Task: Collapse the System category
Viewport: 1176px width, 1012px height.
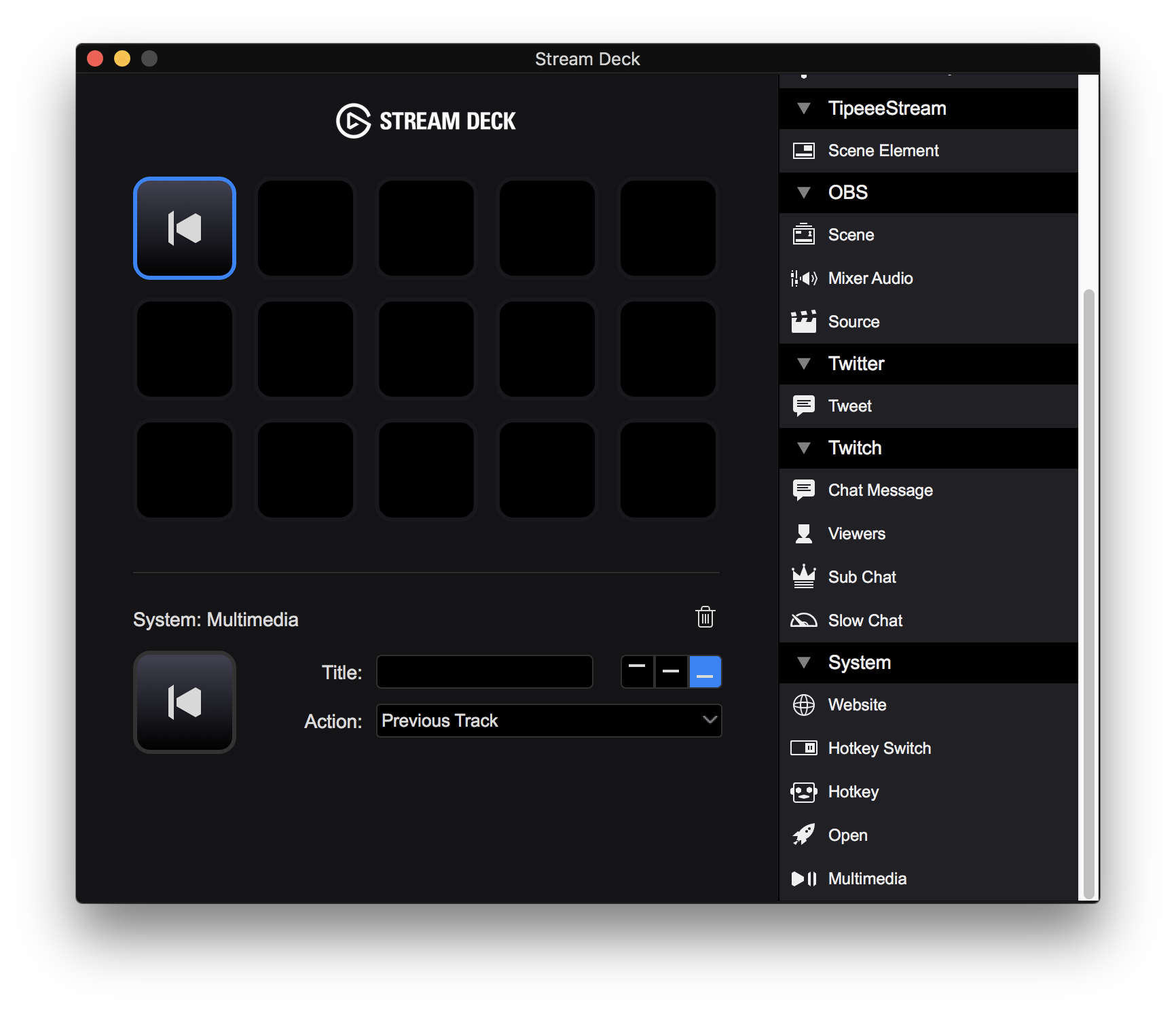Action: pos(804,663)
